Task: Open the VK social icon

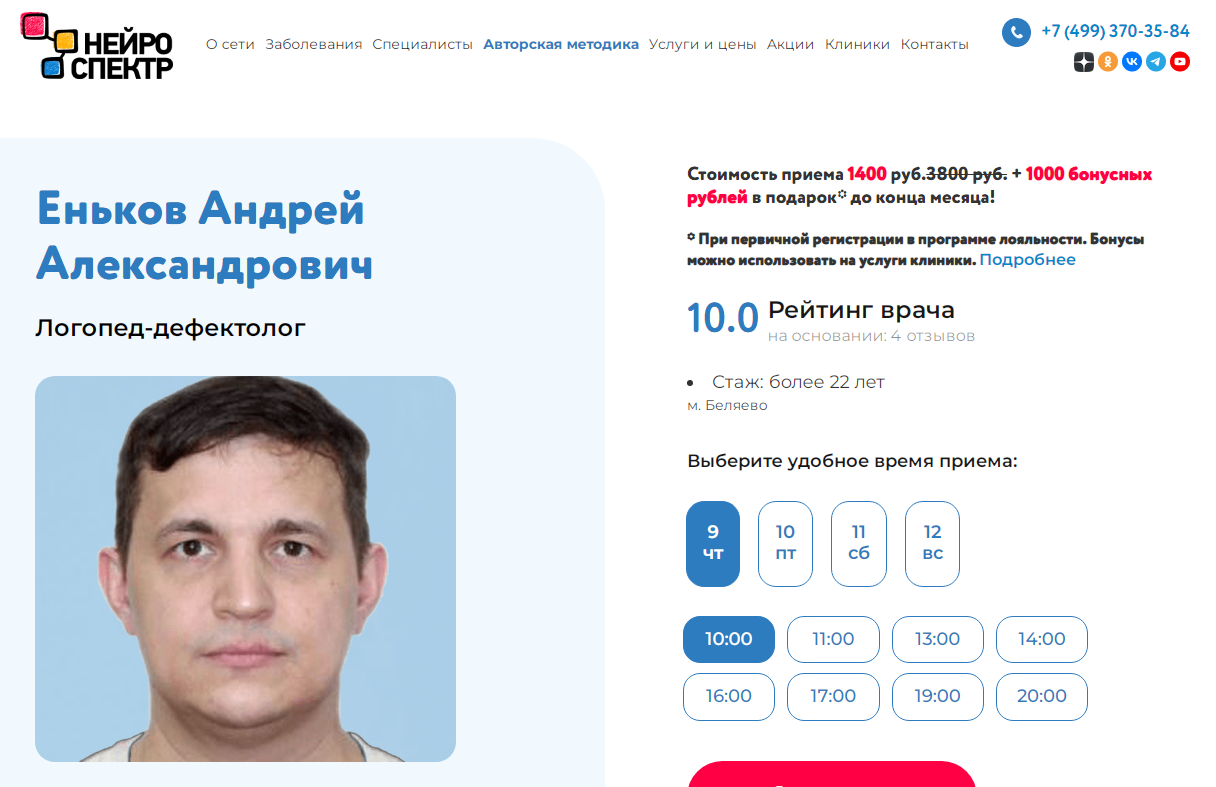Action: tap(1132, 62)
